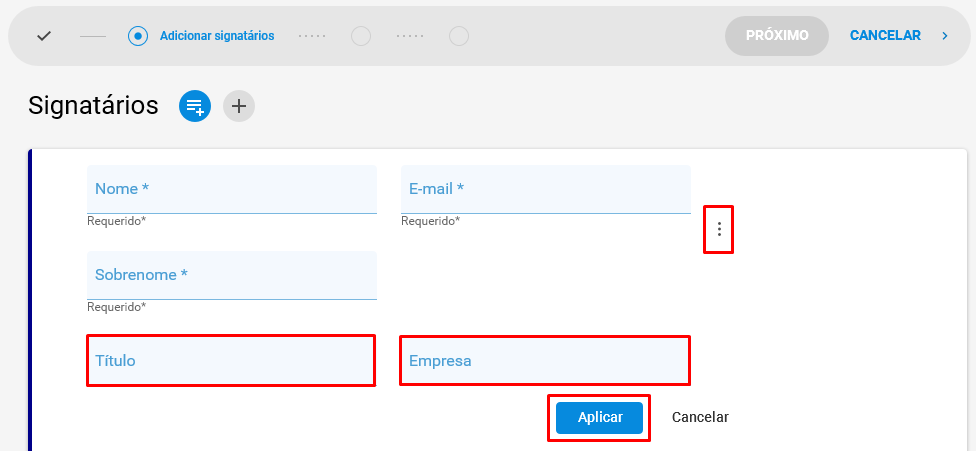Screen dimensions: 976x451
Task: Select the Título field
Action: (231, 361)
